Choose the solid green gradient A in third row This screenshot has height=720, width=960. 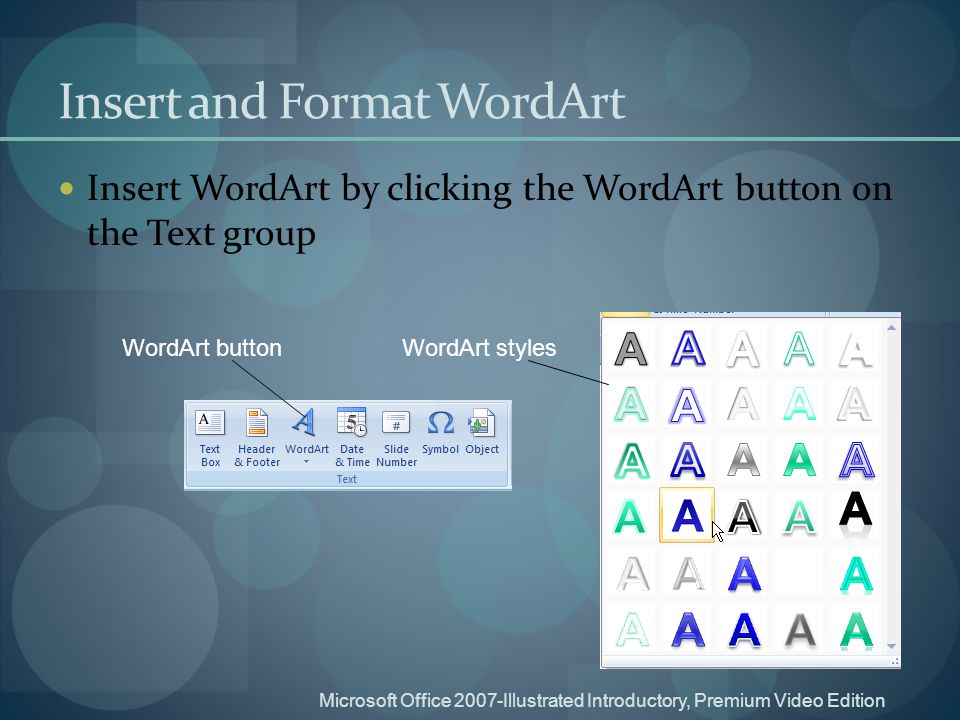click(799, 460)
